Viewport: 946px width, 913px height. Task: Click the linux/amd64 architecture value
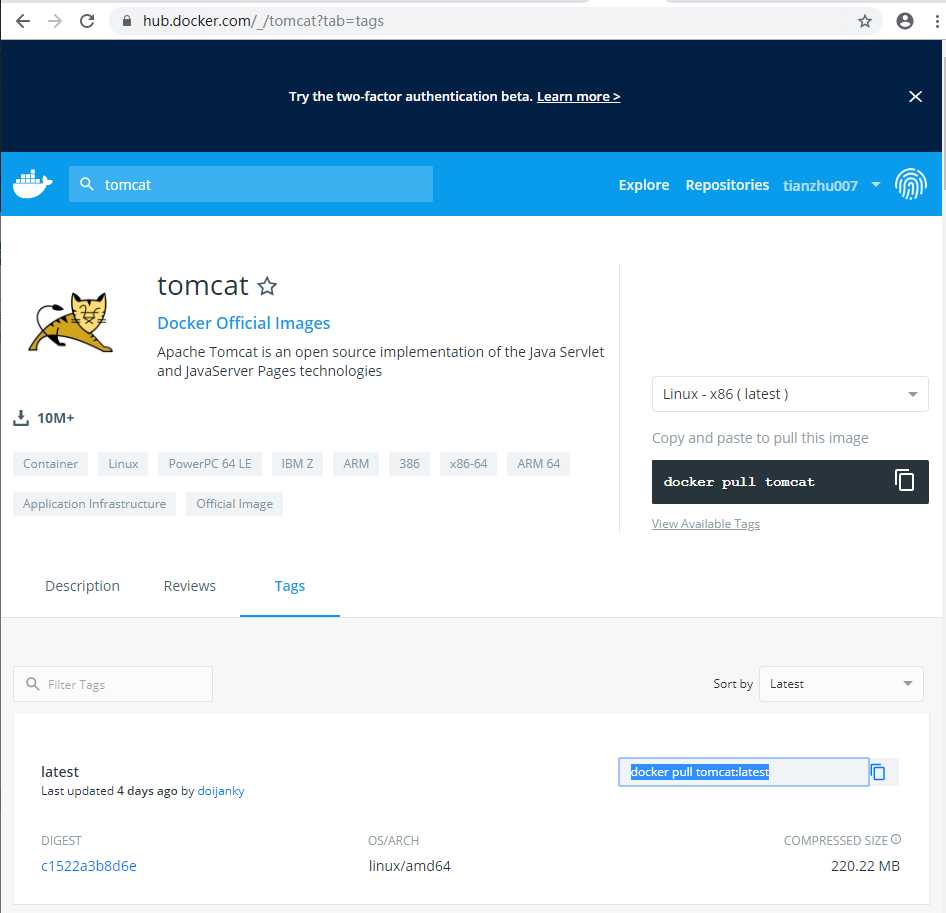[x=410, y=866]
